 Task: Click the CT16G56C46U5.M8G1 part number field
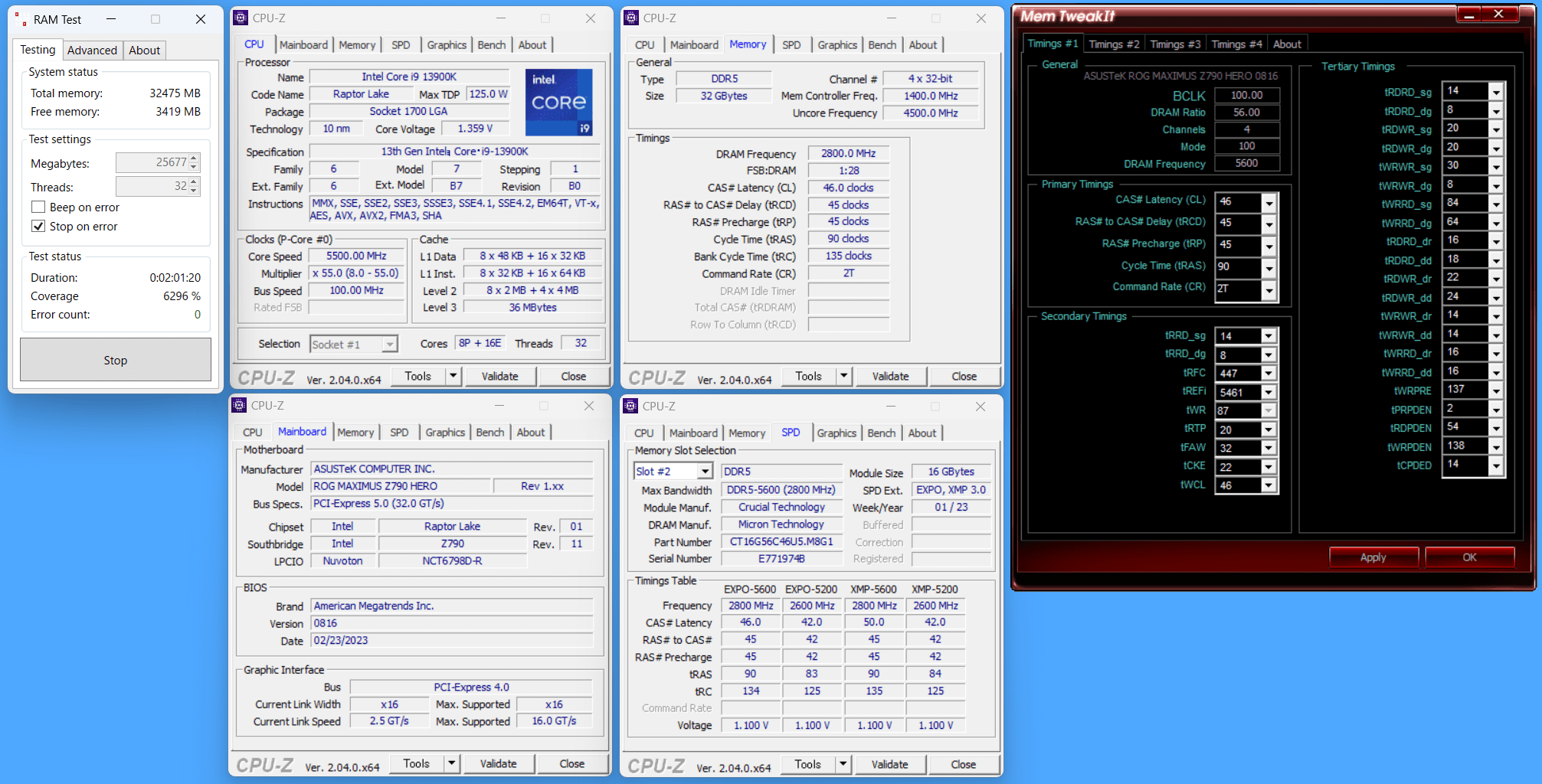click(781, 542)
